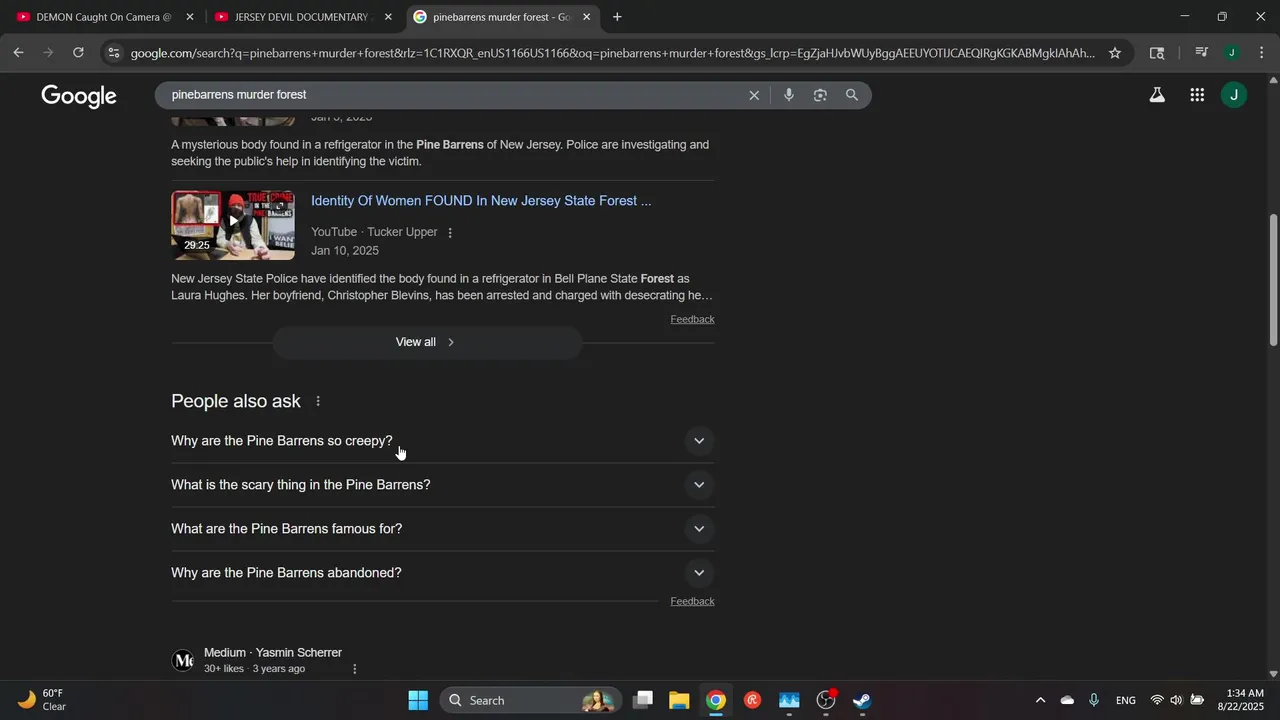Go back to the previous page
The height and width of the screenshot is (720, 1280).
[18, 53]
